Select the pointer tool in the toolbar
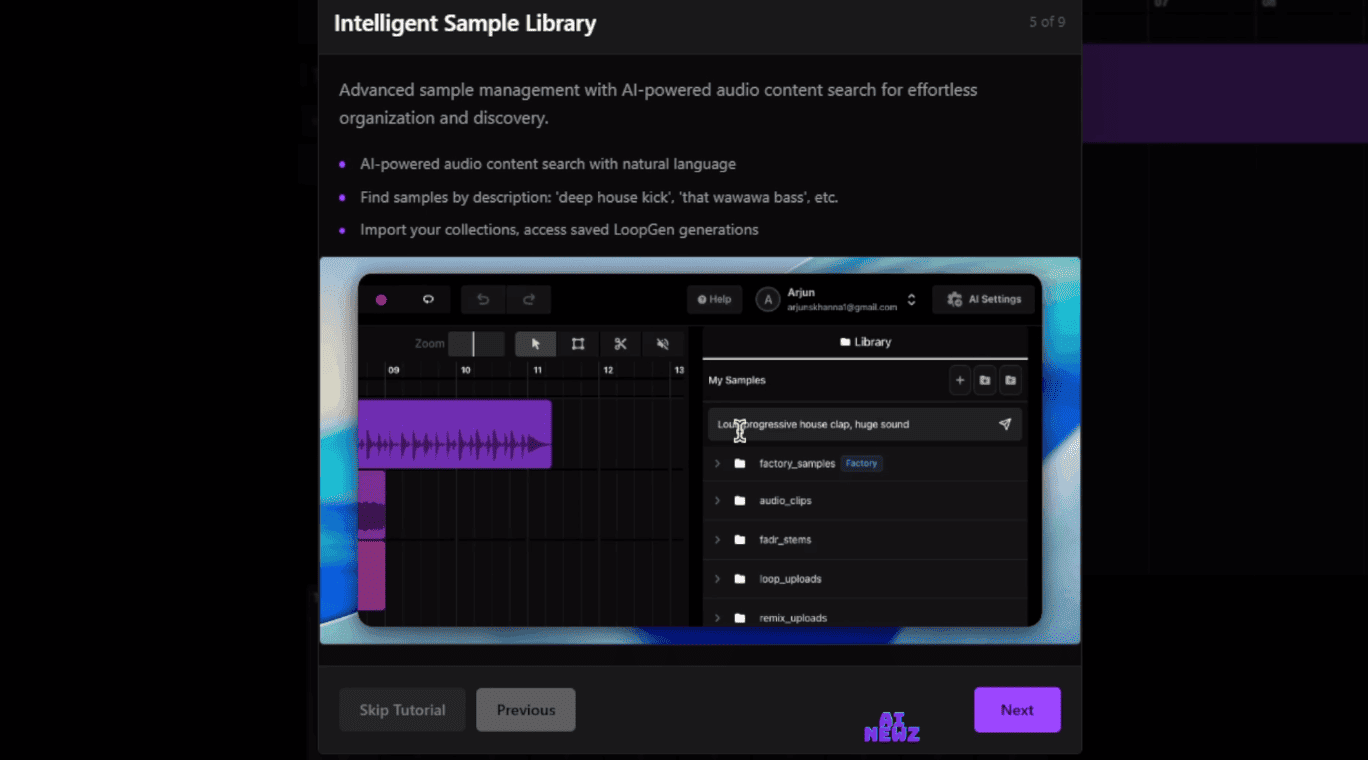 coord(535,343)
